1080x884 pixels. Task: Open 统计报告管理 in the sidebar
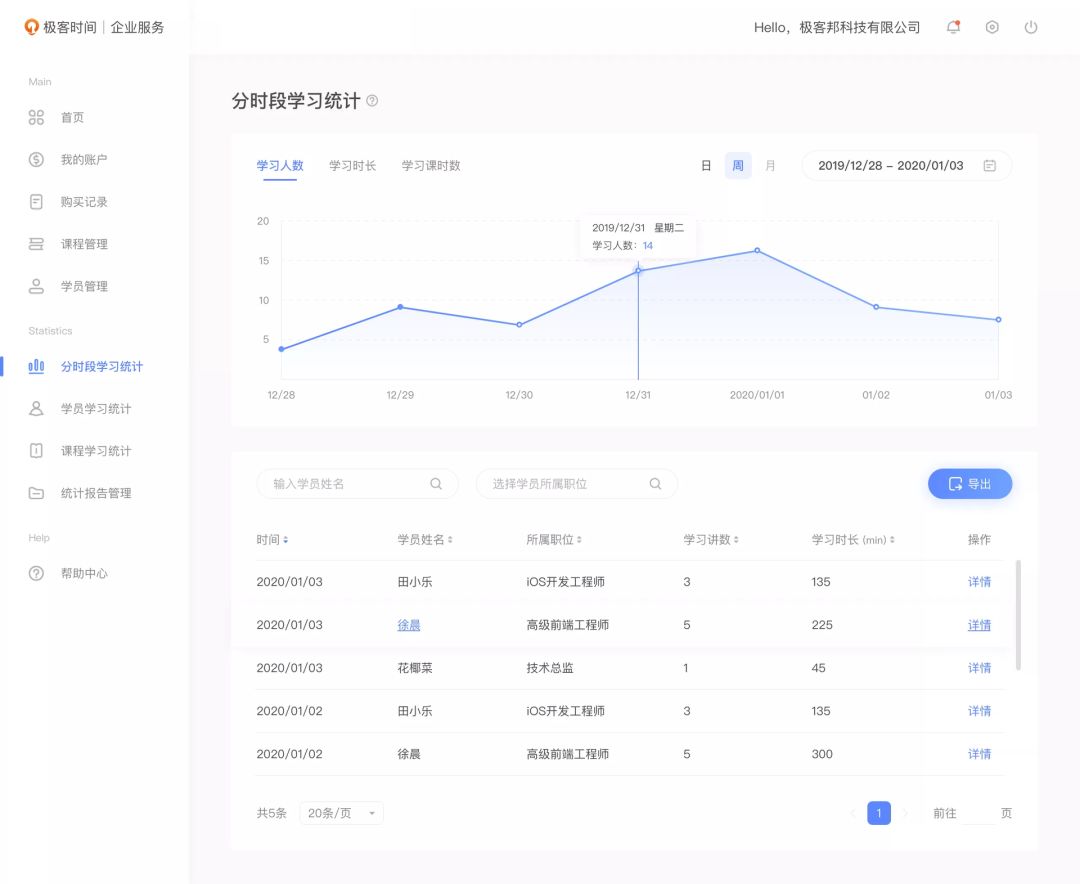tap(96, 493)
